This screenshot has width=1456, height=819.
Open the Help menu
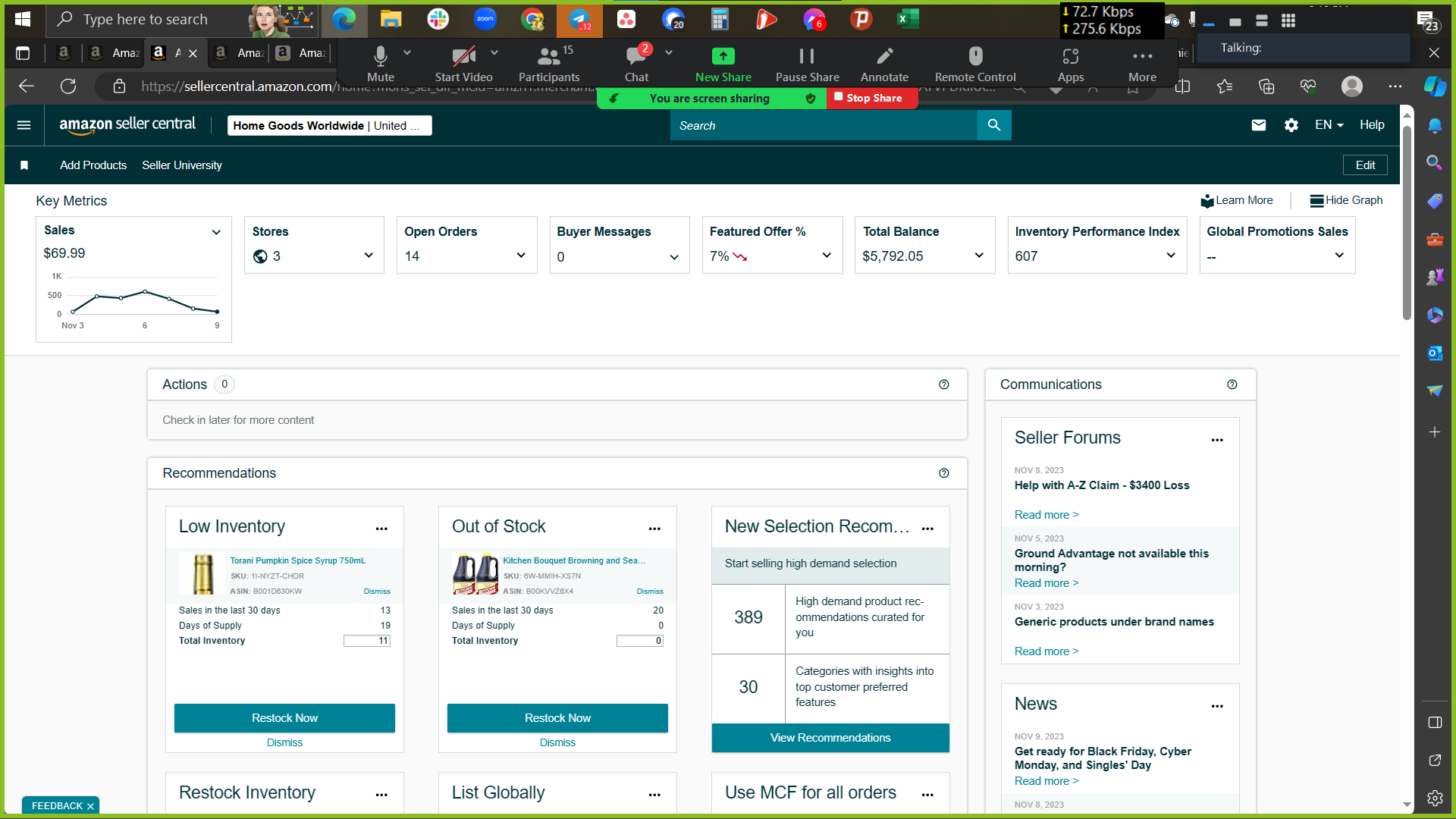(x=1372, y=125)
